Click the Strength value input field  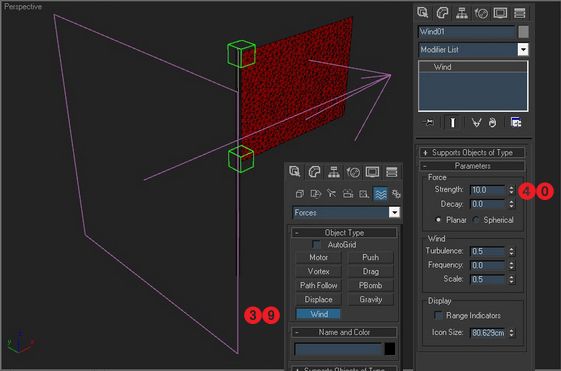488,190
